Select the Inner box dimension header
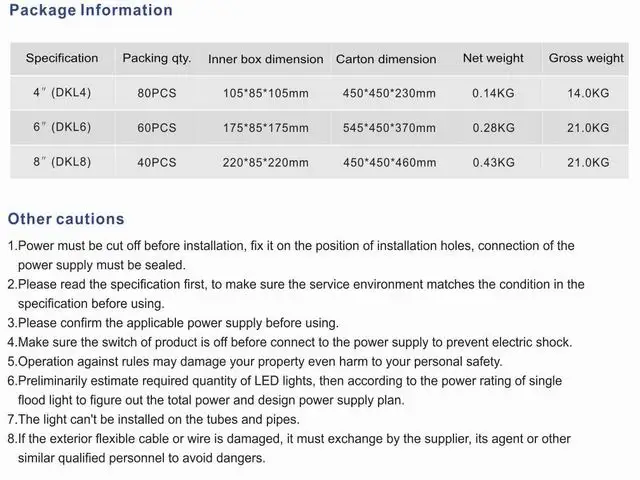Screen dimensions: 640x480 tap(265, 59)
